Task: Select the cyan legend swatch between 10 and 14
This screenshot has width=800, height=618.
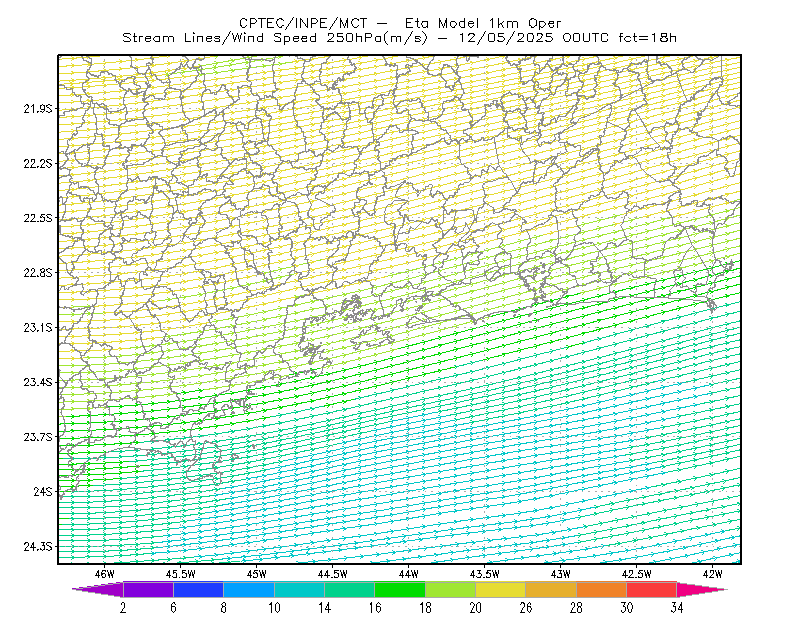Action: (x=299, y=589)
